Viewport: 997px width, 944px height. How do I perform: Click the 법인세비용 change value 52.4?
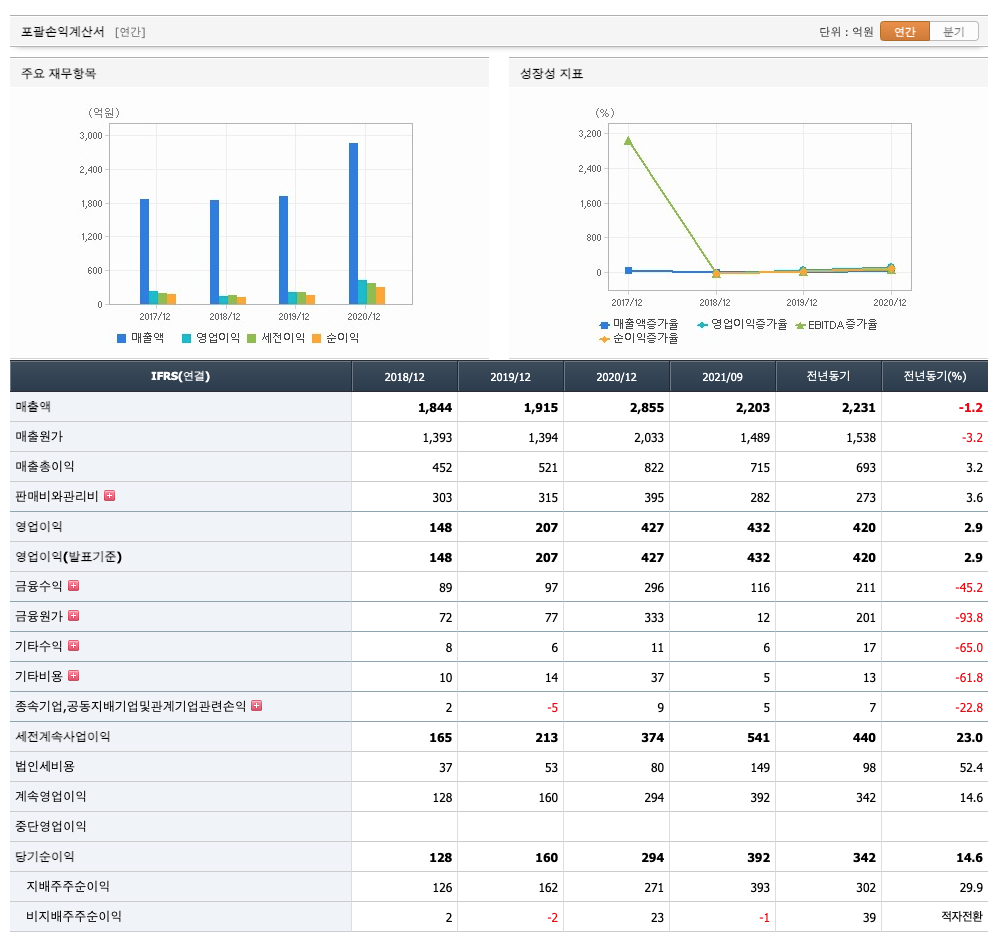coord(971,767)
